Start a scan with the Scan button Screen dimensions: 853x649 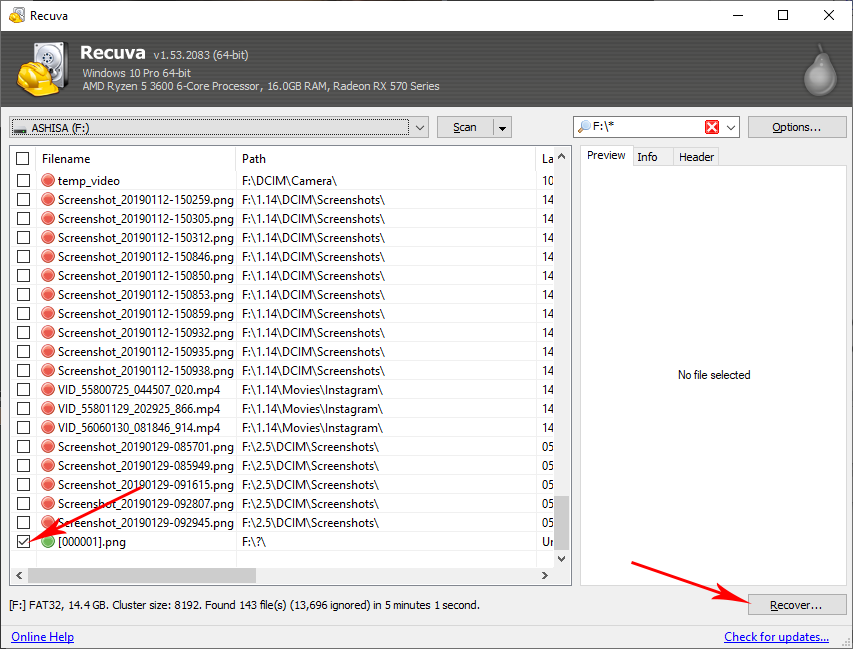(x=465, y=127)
